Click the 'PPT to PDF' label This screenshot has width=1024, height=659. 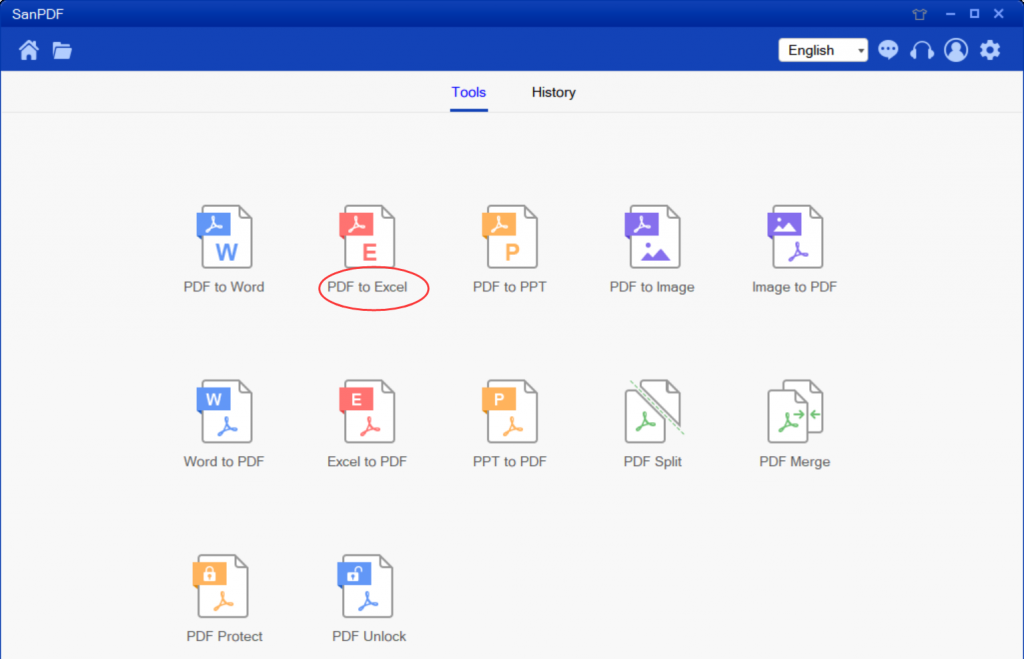pos(509,462)
